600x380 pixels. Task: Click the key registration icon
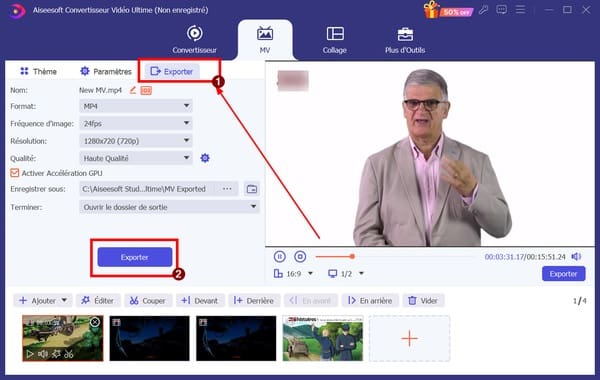pos(484,10)
